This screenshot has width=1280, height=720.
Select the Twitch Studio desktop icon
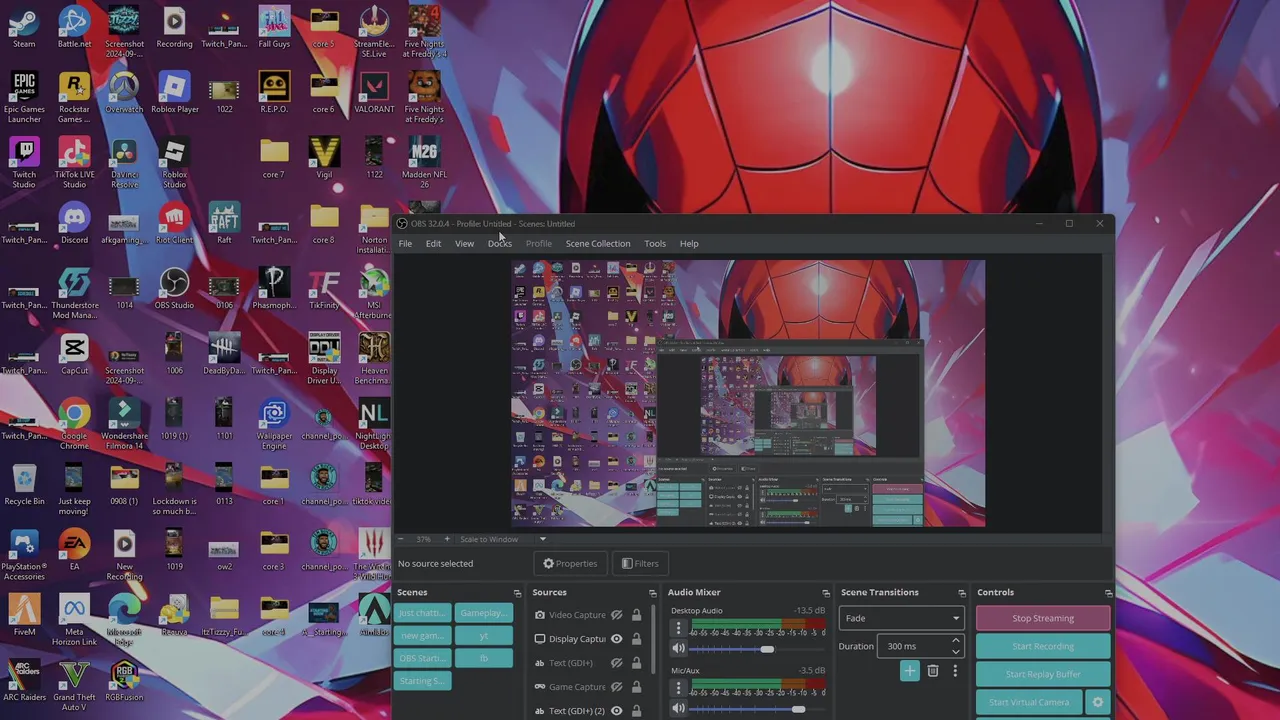coord(24,163)
